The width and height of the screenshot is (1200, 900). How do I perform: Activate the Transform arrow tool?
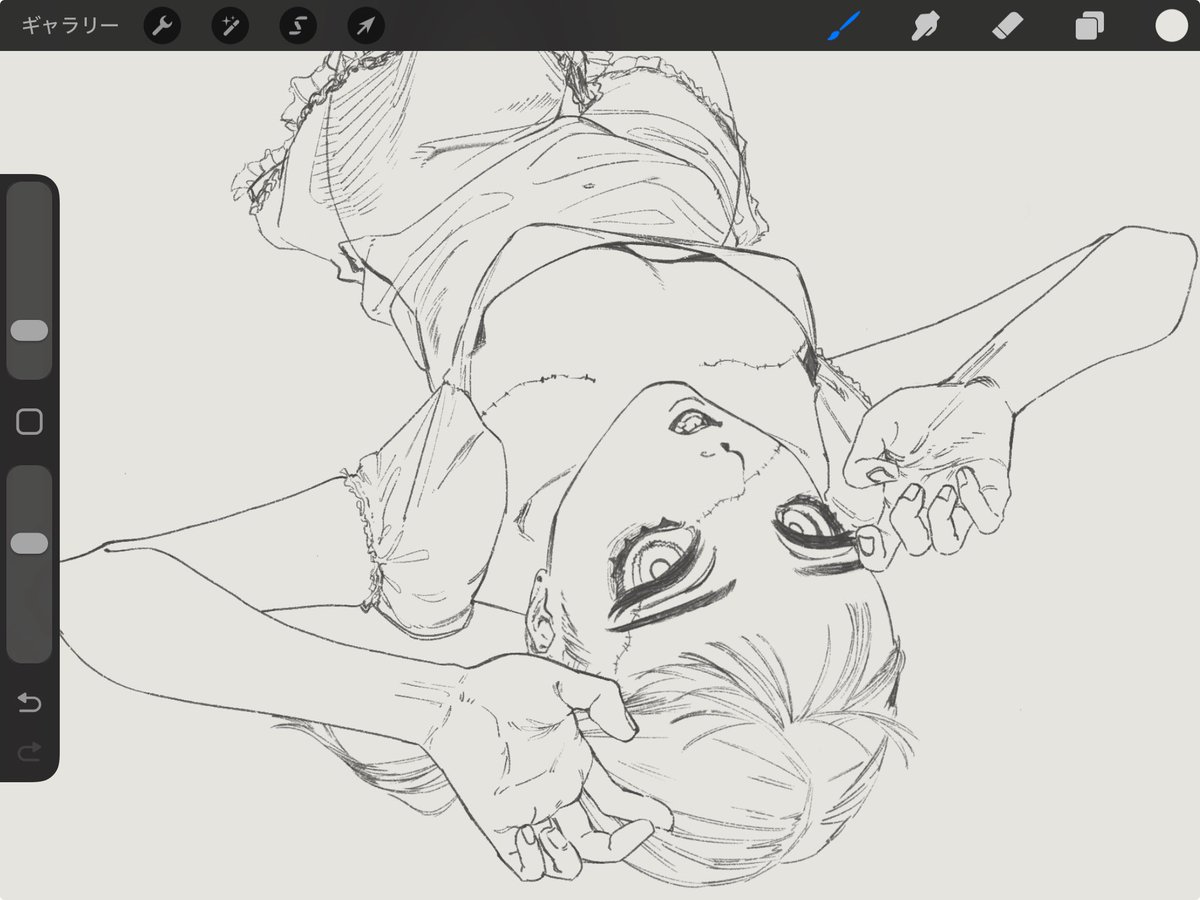(366, 26)
